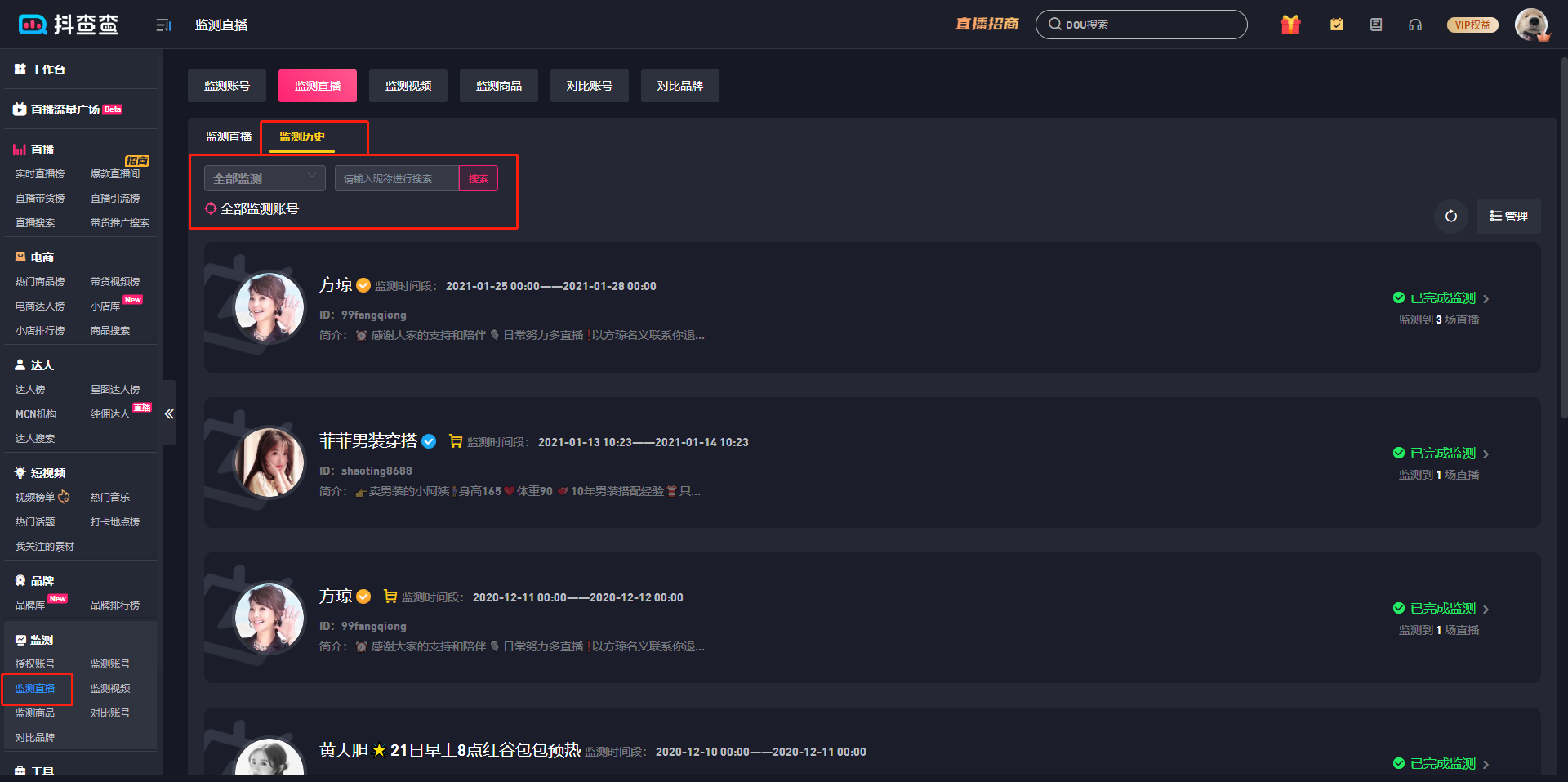Viewport: 1568px width, 782px height.
Task: Click the refresh icon beside 管理
Action: (x=1451, y=217)
